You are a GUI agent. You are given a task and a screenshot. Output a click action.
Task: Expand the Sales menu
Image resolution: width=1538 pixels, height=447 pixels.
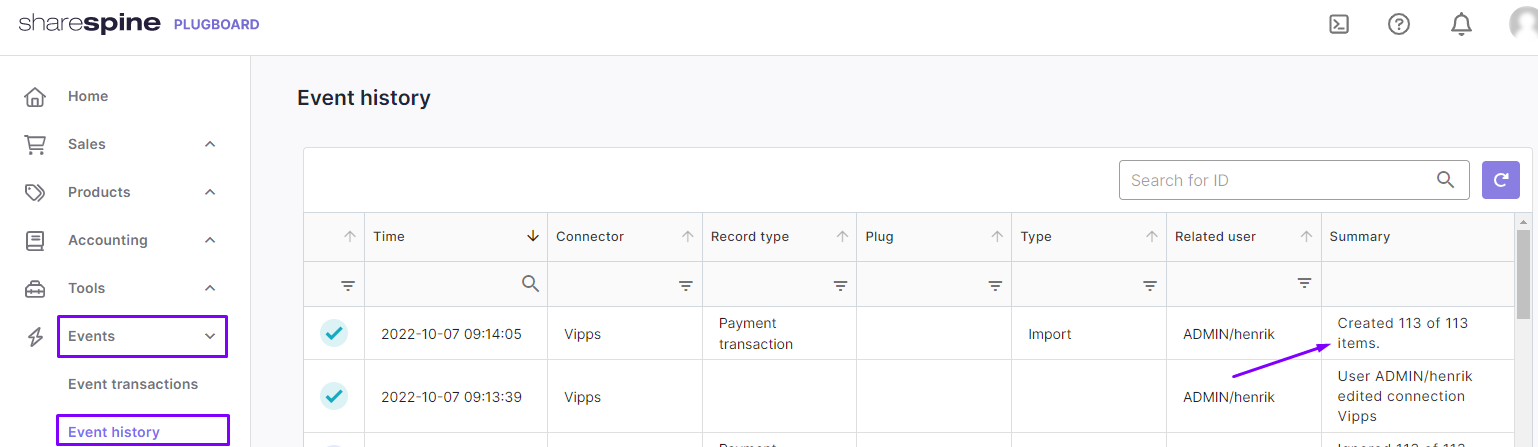pos(210,144)
